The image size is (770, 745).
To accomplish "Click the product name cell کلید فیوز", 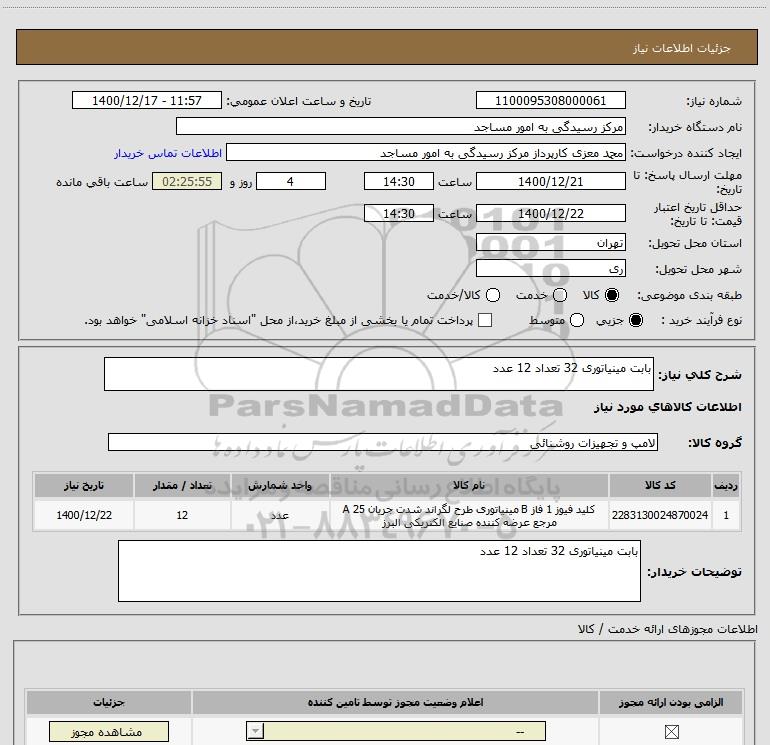I will pos(468,515).
